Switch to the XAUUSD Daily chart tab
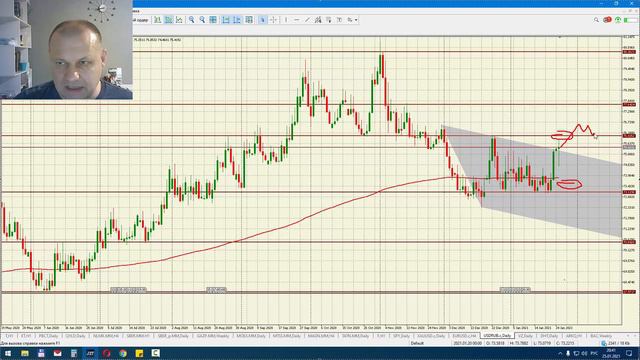640x360 pixels. coord(431,336)
